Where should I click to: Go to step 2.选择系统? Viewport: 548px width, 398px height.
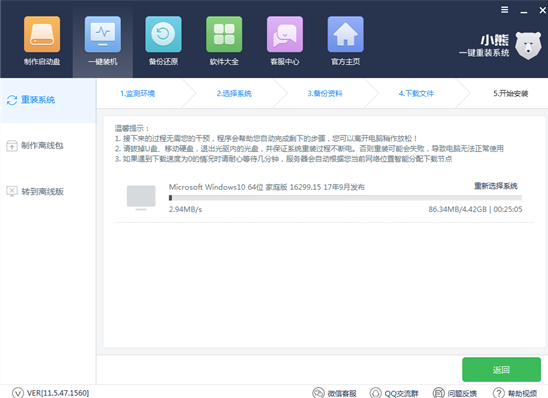(234, 93)
